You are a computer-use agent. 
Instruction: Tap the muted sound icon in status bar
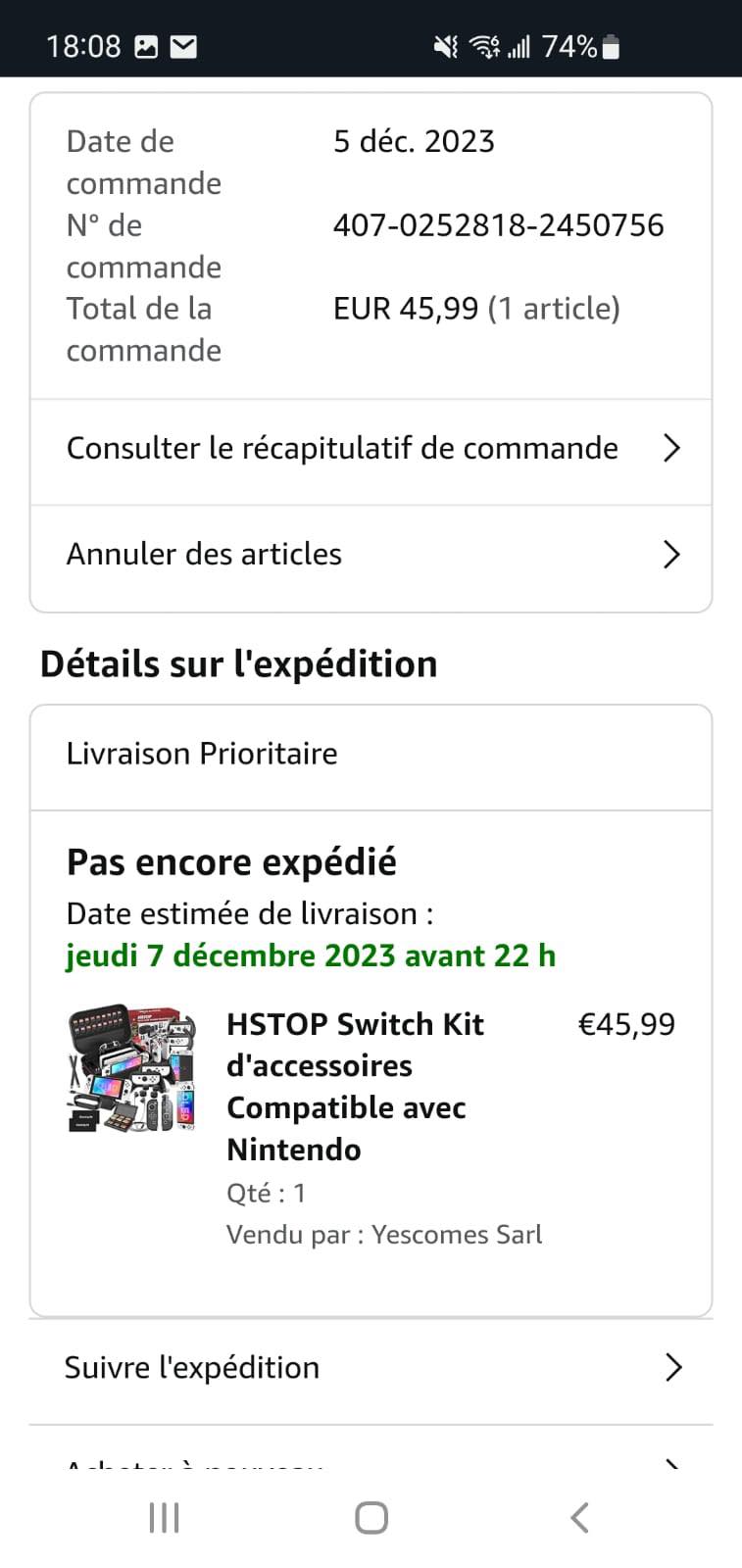pos(446,46)
